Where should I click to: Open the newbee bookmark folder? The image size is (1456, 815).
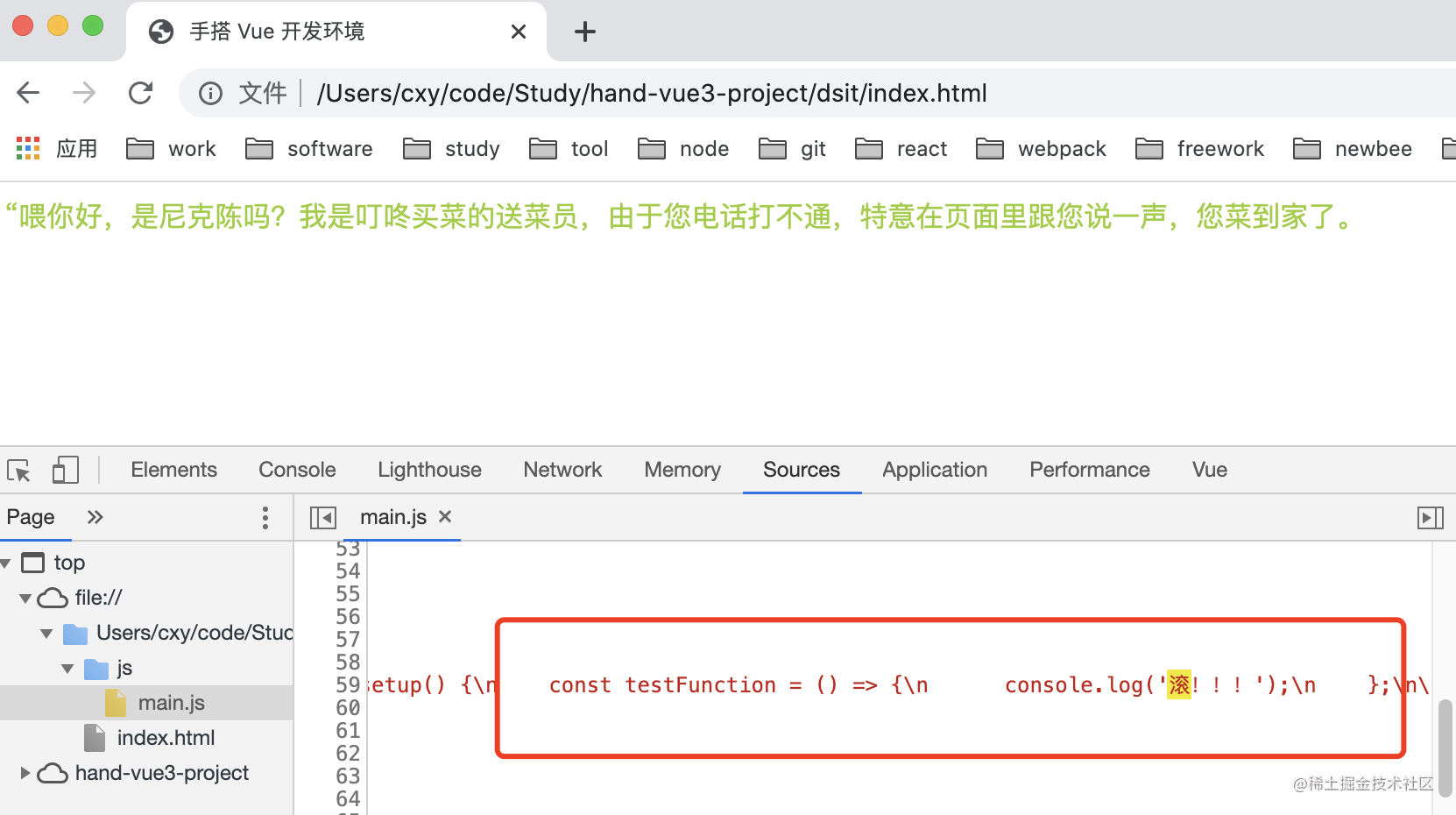[1353, 149]
